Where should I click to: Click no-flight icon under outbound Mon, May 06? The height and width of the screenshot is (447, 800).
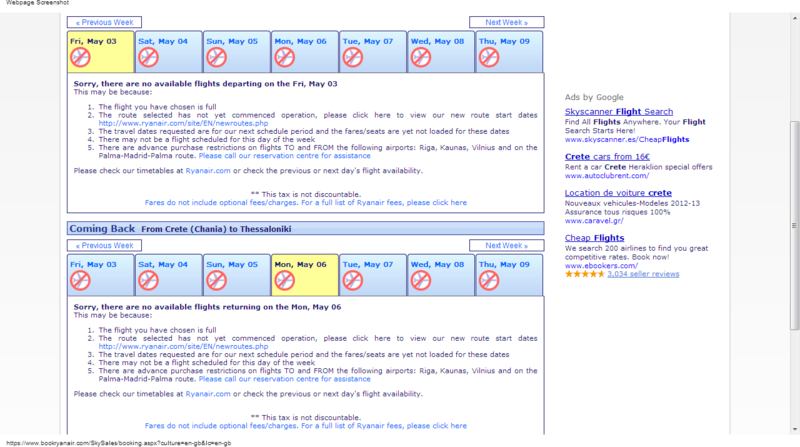(285, 57)
